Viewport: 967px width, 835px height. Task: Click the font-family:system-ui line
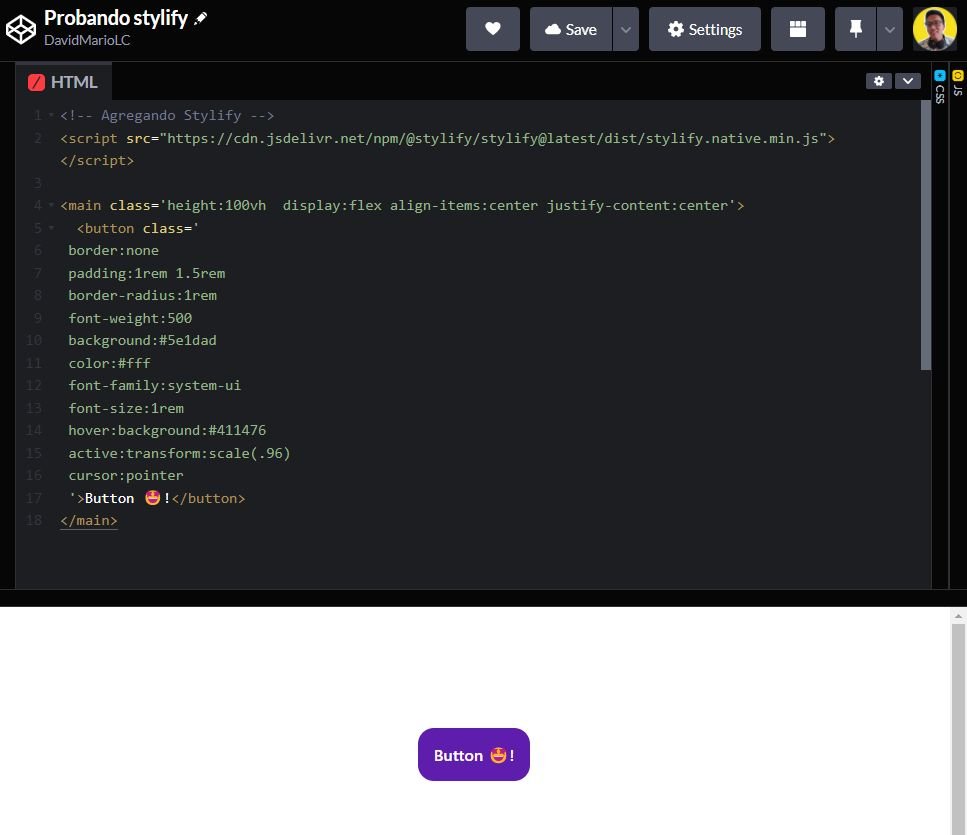(x=155, y=385)
